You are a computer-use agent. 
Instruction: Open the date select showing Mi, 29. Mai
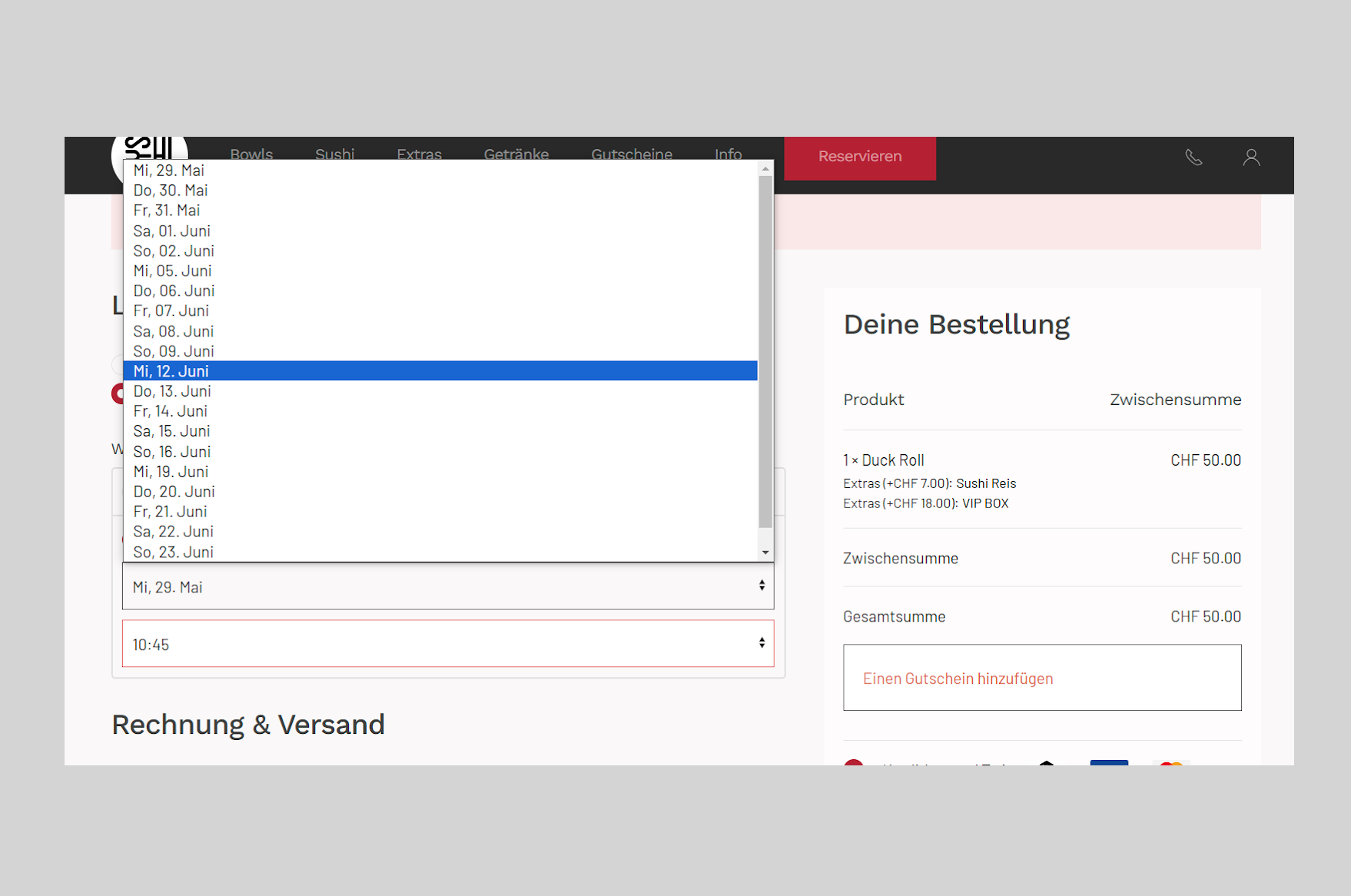[448, 586]
